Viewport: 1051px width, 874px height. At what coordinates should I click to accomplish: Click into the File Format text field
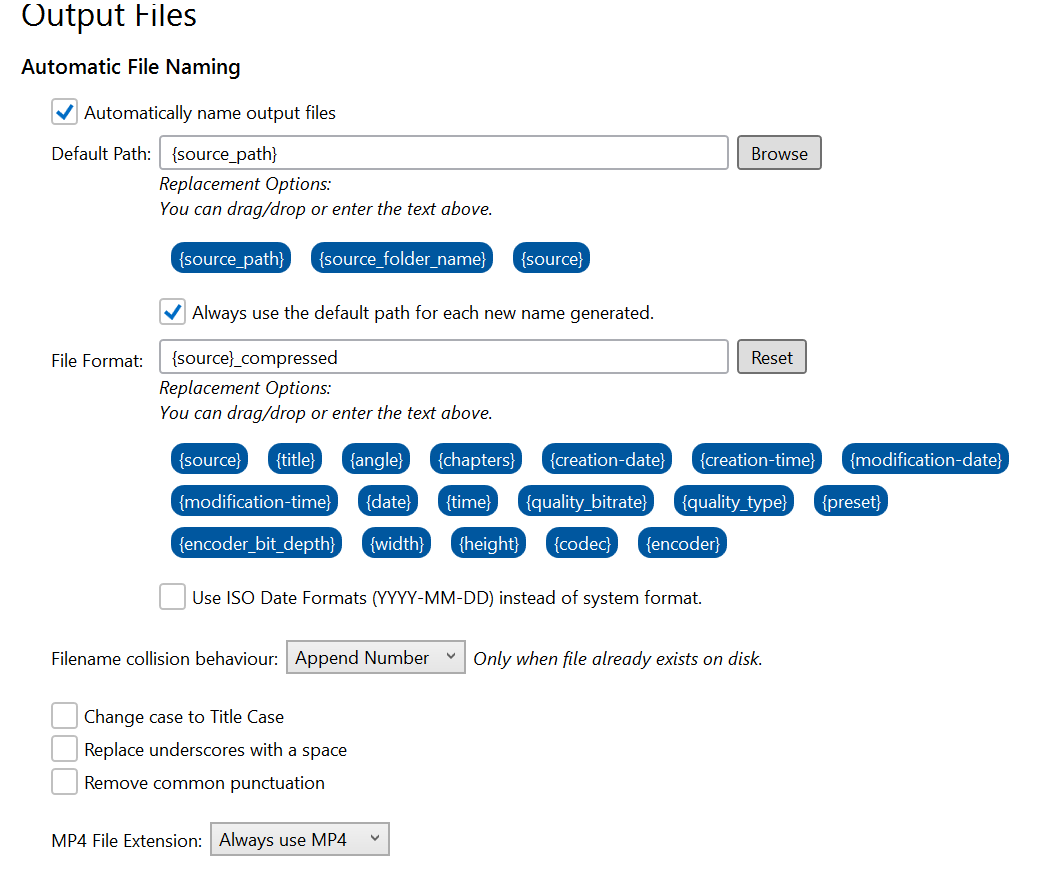(444, 357)
